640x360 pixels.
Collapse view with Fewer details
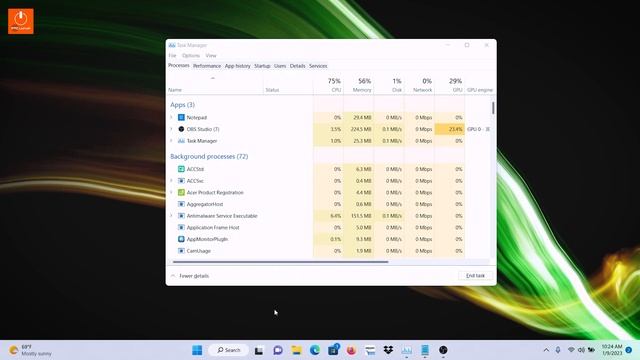click(x=190, y=276)
